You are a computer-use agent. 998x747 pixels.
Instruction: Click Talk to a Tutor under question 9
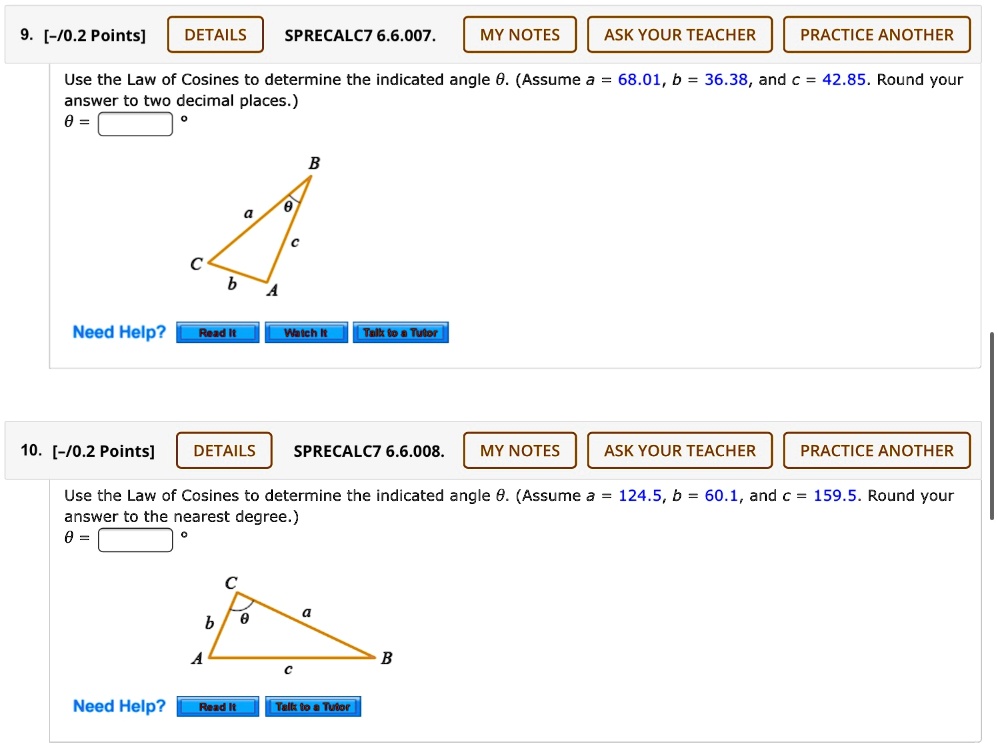pos(400,332)
